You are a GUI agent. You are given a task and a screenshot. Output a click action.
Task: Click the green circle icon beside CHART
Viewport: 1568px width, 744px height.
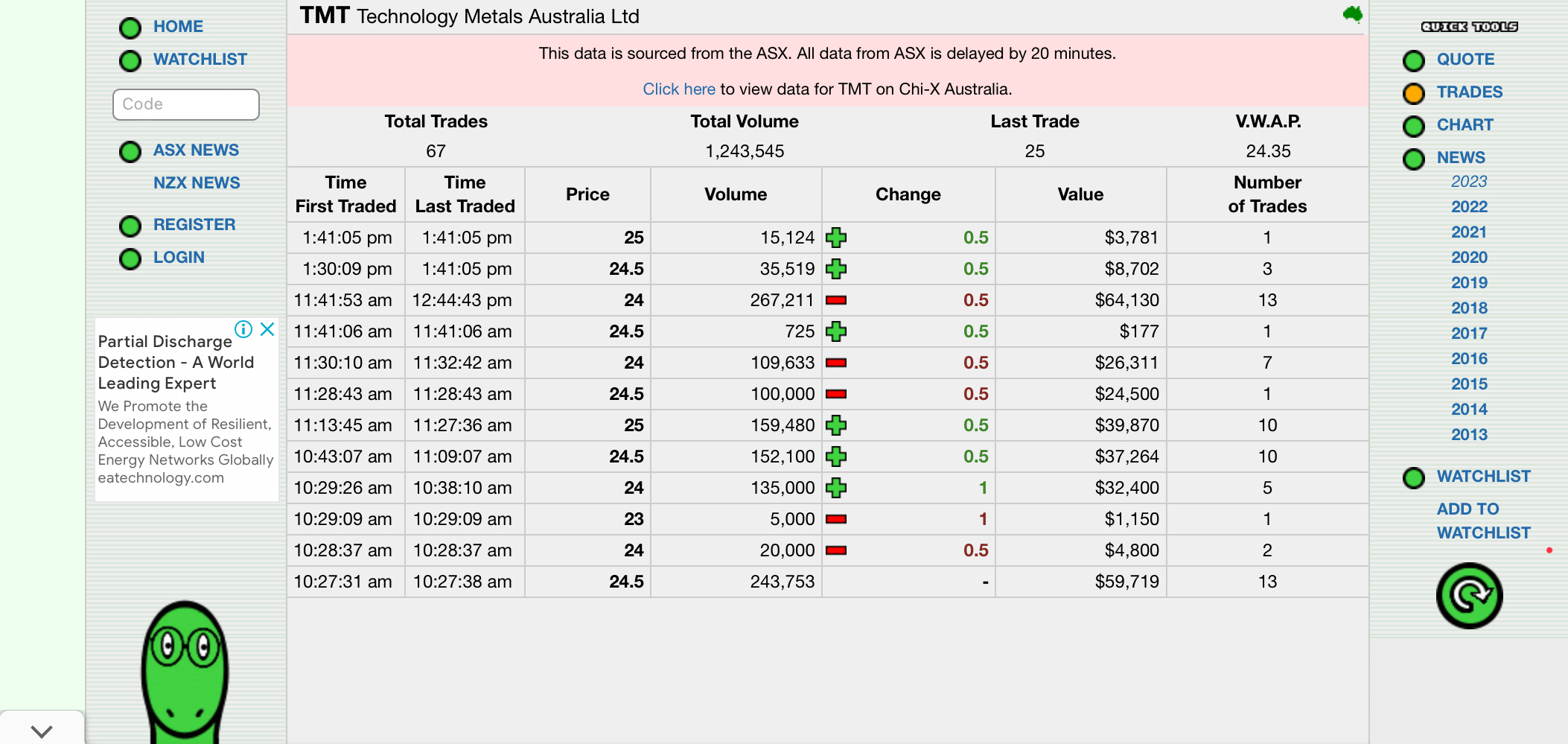coord(1413,127)
